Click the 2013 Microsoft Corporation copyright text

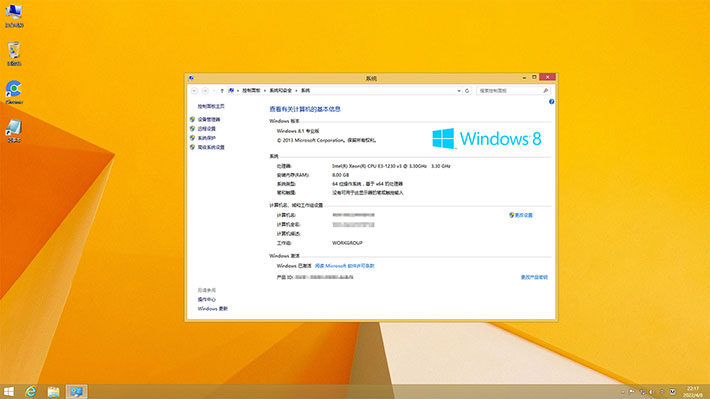pyautogui.click(x=326, y=140)
